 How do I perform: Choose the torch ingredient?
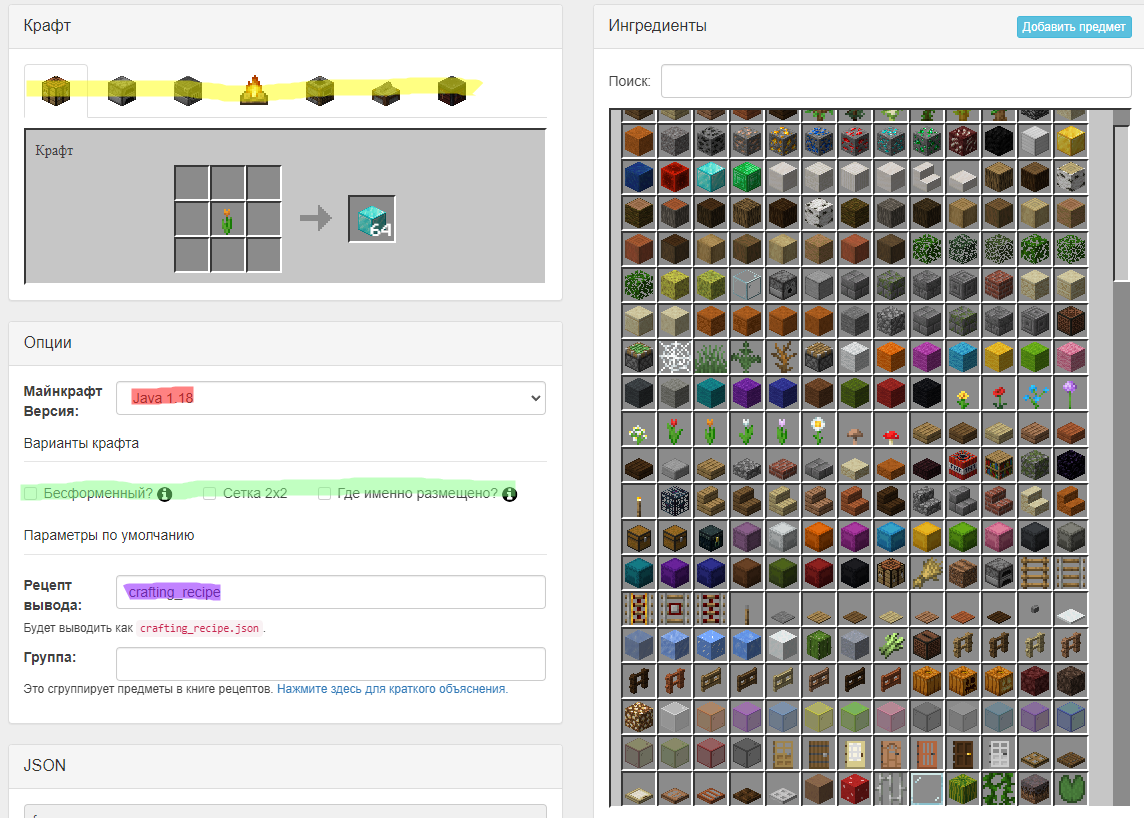[639, 501]
